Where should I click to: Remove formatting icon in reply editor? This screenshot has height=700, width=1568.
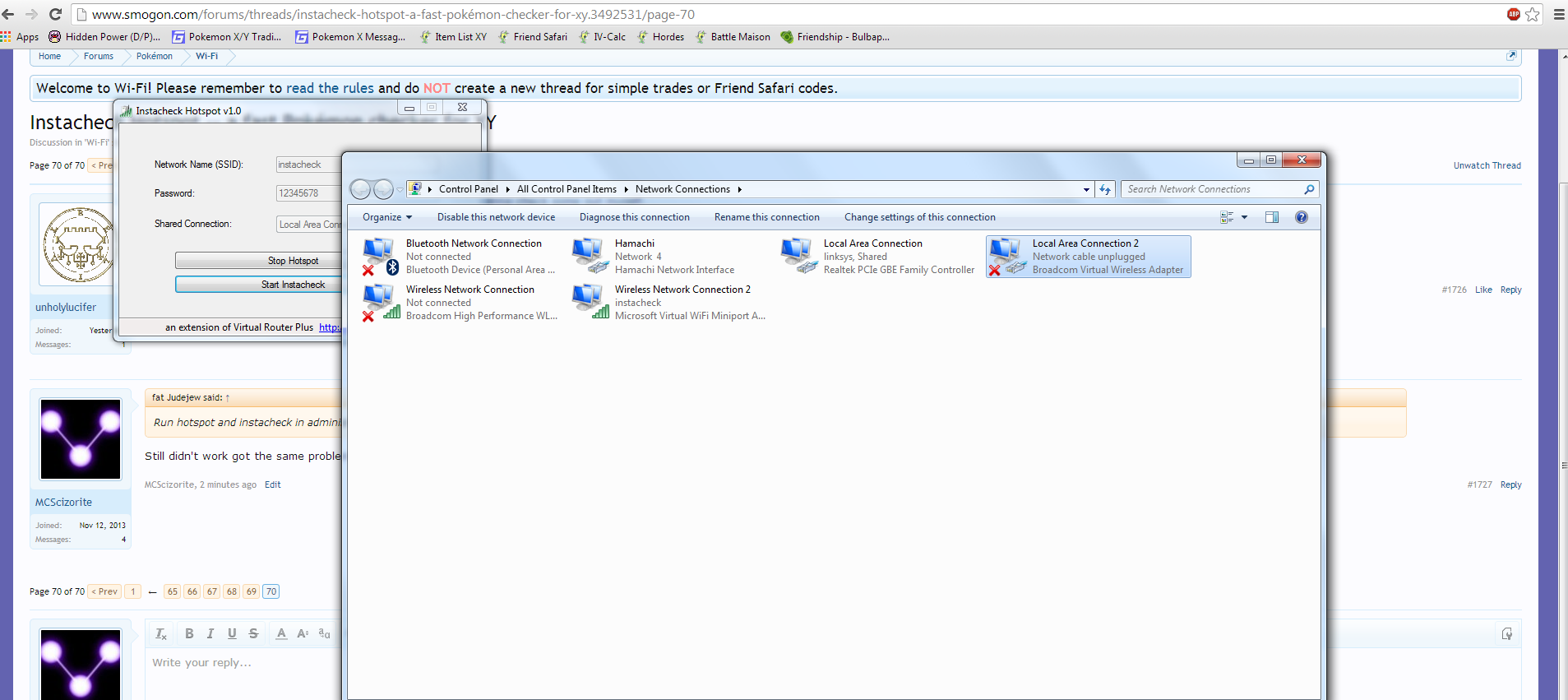pos(161,633)
